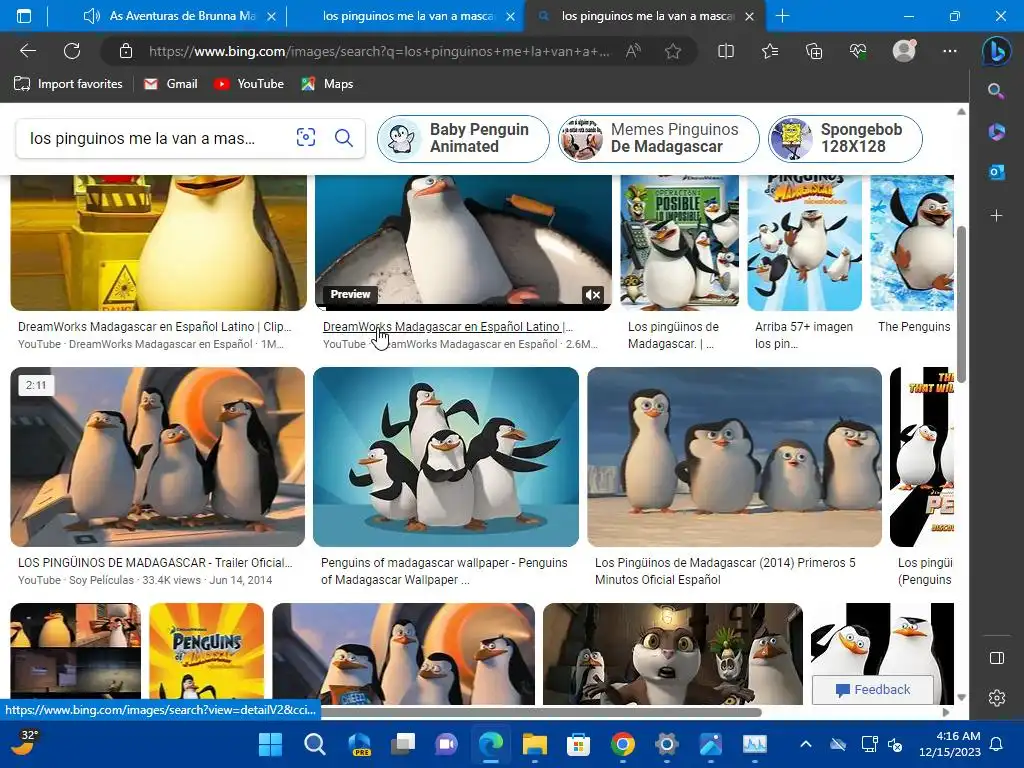Open Operacion Posible Lo Imposible poster image

point(679,241)
